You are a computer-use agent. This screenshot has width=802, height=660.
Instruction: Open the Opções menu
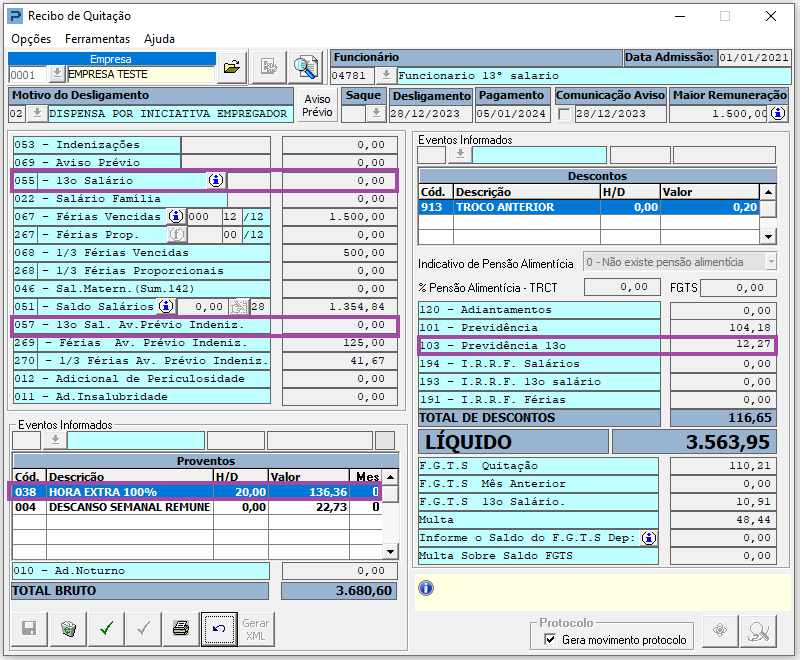(x=31, y=39)
